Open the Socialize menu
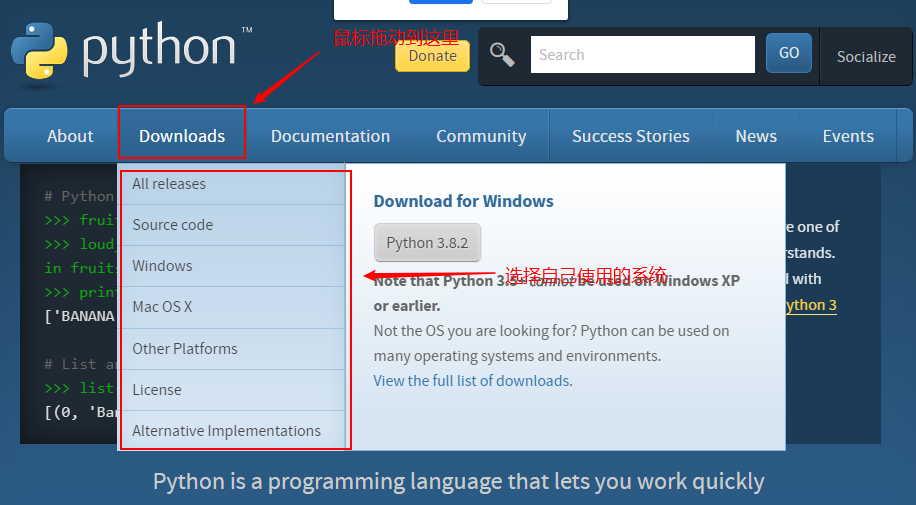Screen dimensions: 916x505 click(x=866, y=57)
